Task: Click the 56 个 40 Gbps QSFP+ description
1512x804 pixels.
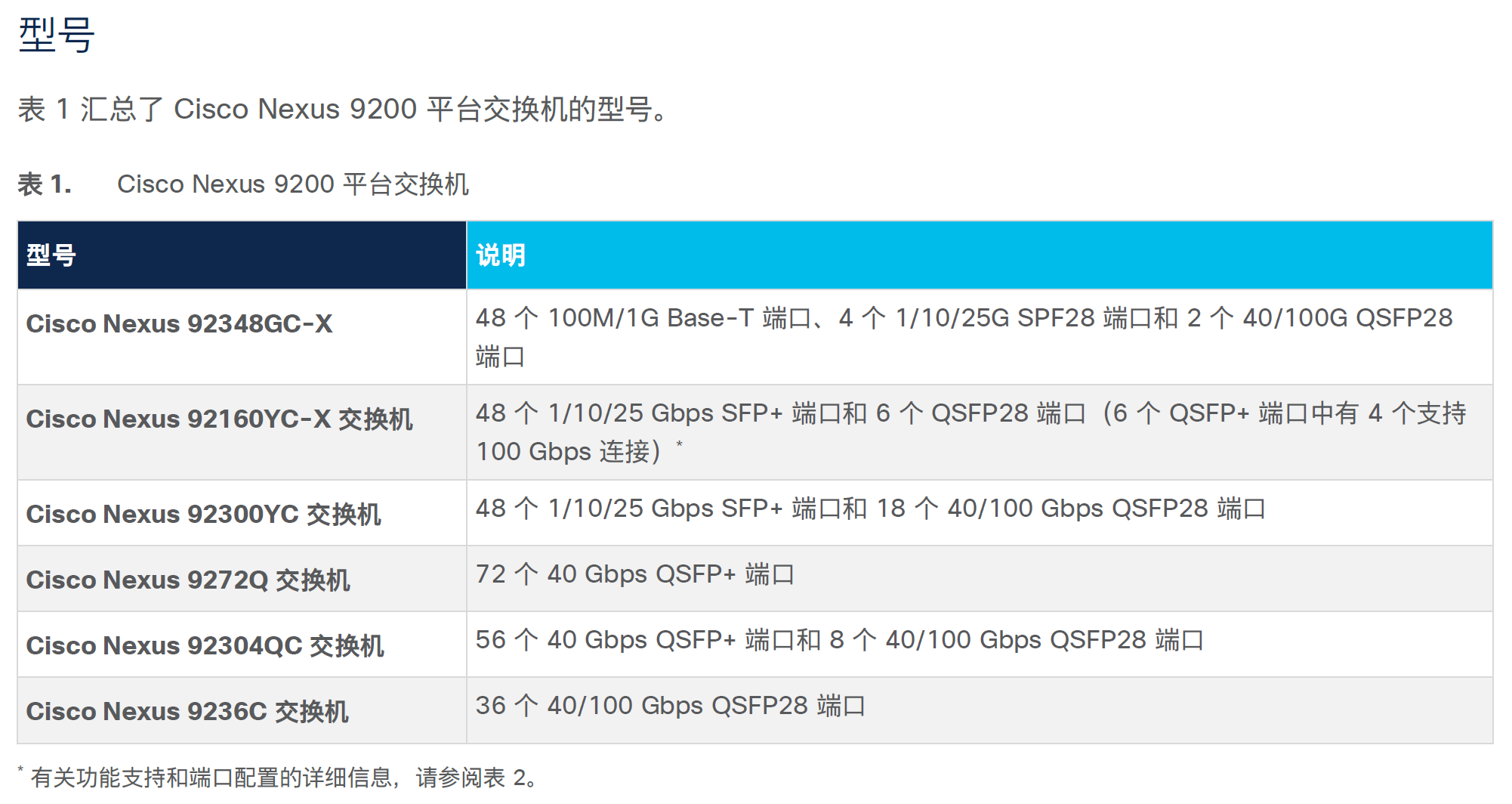Action: 839,640
